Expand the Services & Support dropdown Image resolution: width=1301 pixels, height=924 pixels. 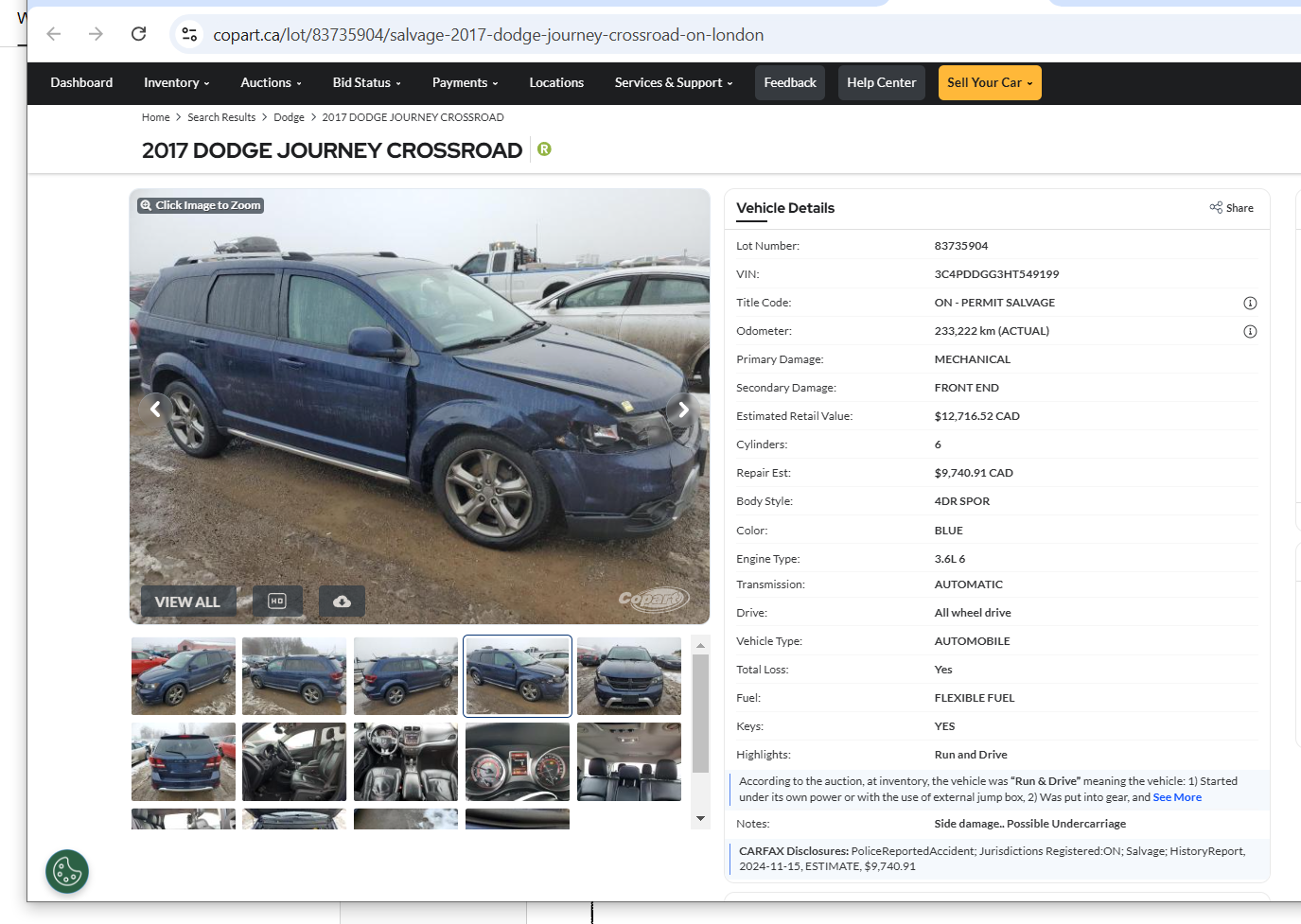coord(674,83)
